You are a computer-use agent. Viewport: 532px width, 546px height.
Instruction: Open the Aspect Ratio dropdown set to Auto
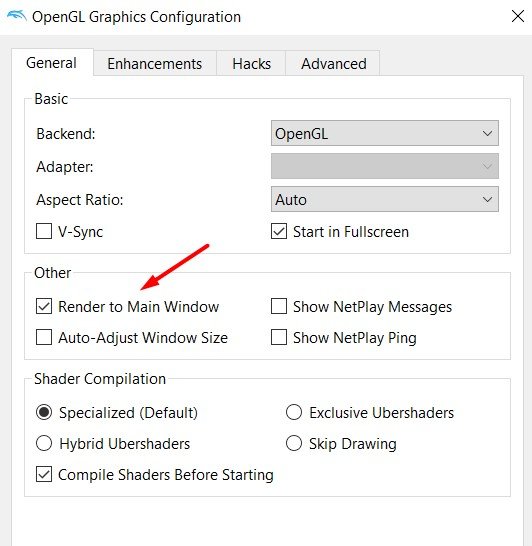click(385, 200)
